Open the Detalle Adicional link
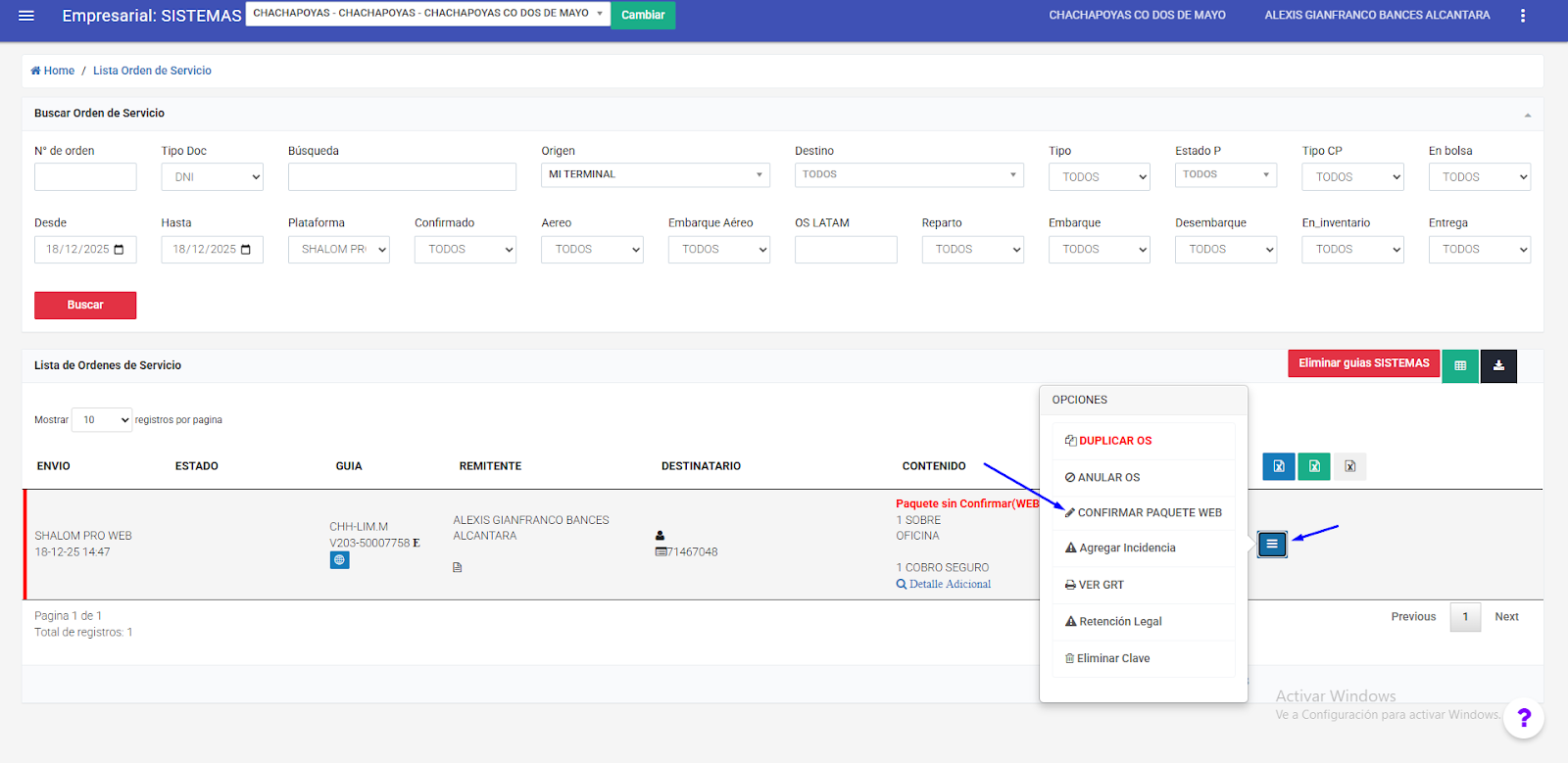The height and width of the screenshot is (763, 1568). 949,585
